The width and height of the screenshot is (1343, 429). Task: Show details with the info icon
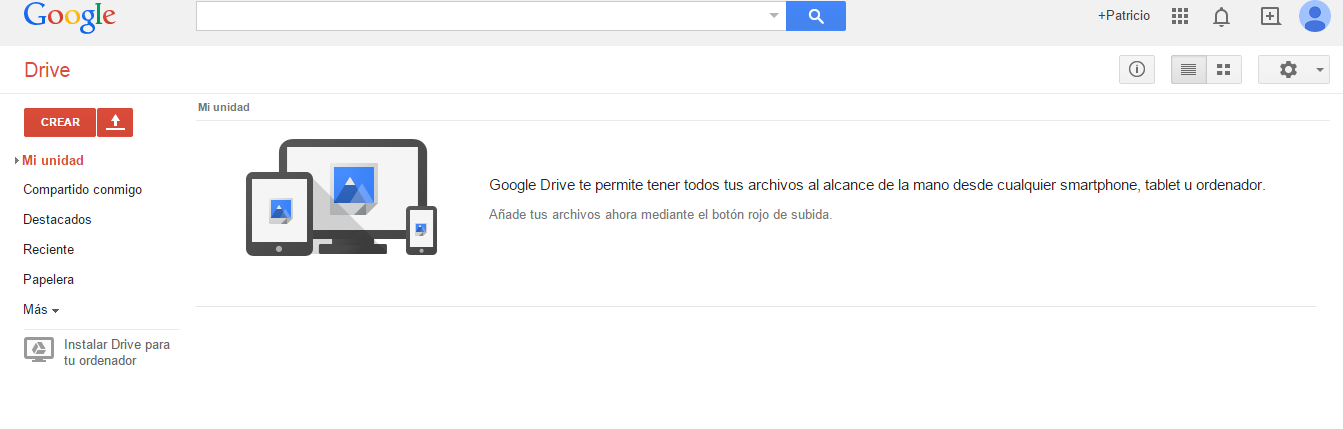click(x=1136, y=70)
